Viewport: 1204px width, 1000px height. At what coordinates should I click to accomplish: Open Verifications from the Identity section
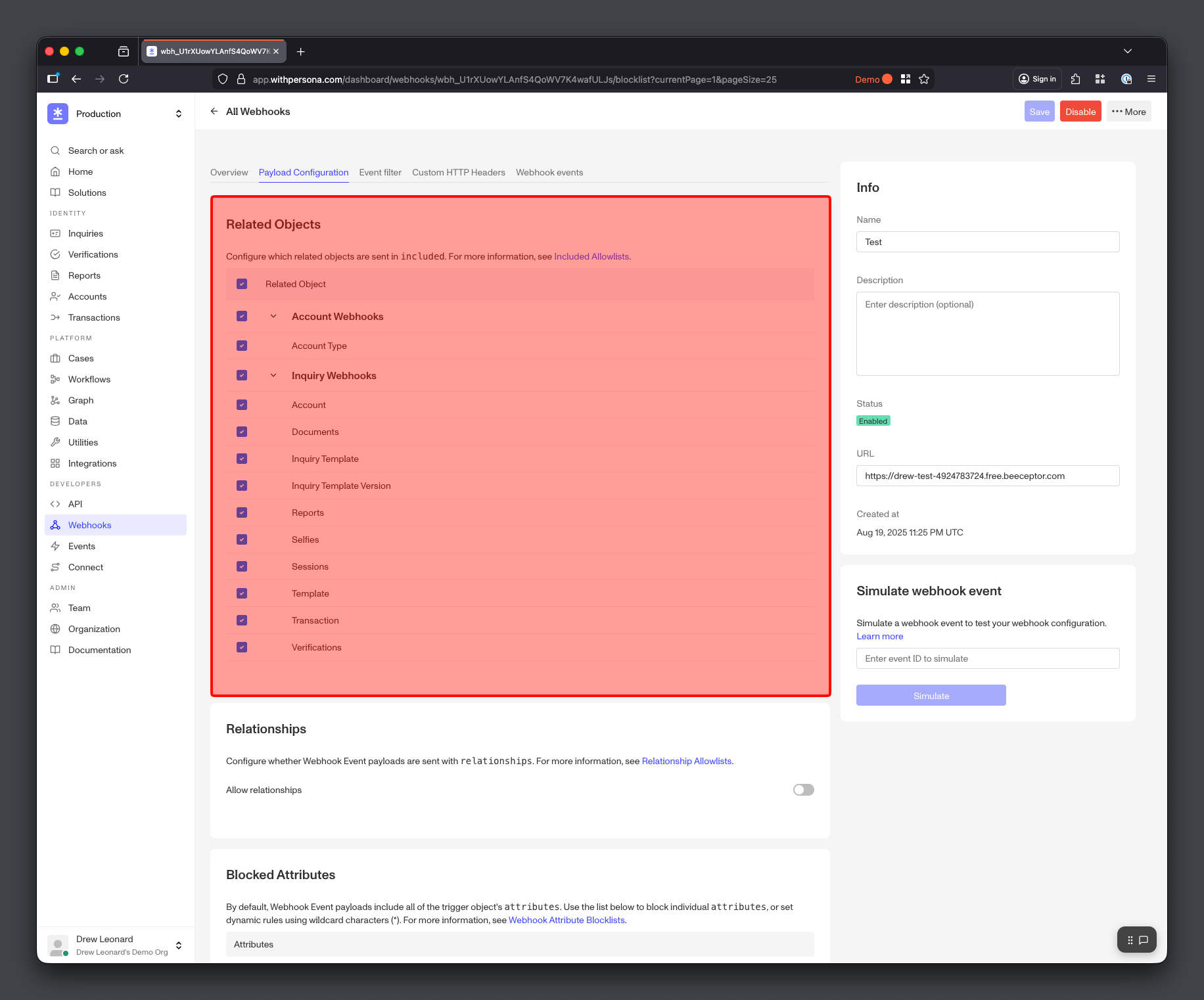point(93,254)
